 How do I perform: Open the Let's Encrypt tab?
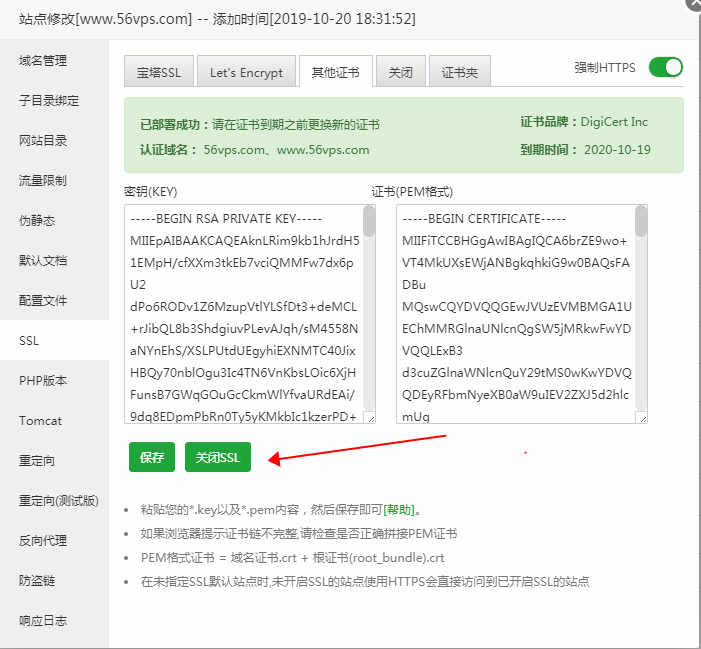click(x=246, y=72)
